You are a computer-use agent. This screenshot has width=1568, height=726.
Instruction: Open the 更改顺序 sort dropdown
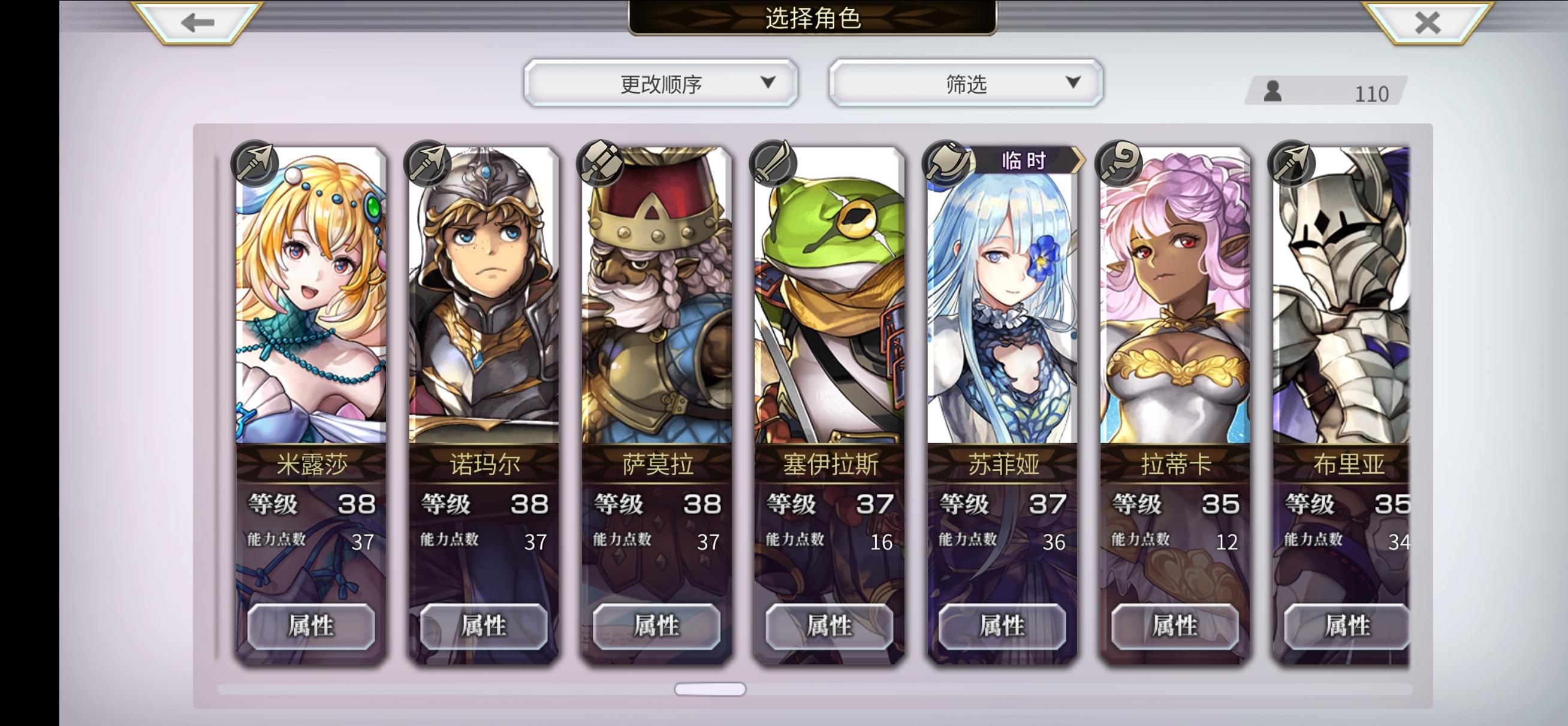tap(661, 83)
